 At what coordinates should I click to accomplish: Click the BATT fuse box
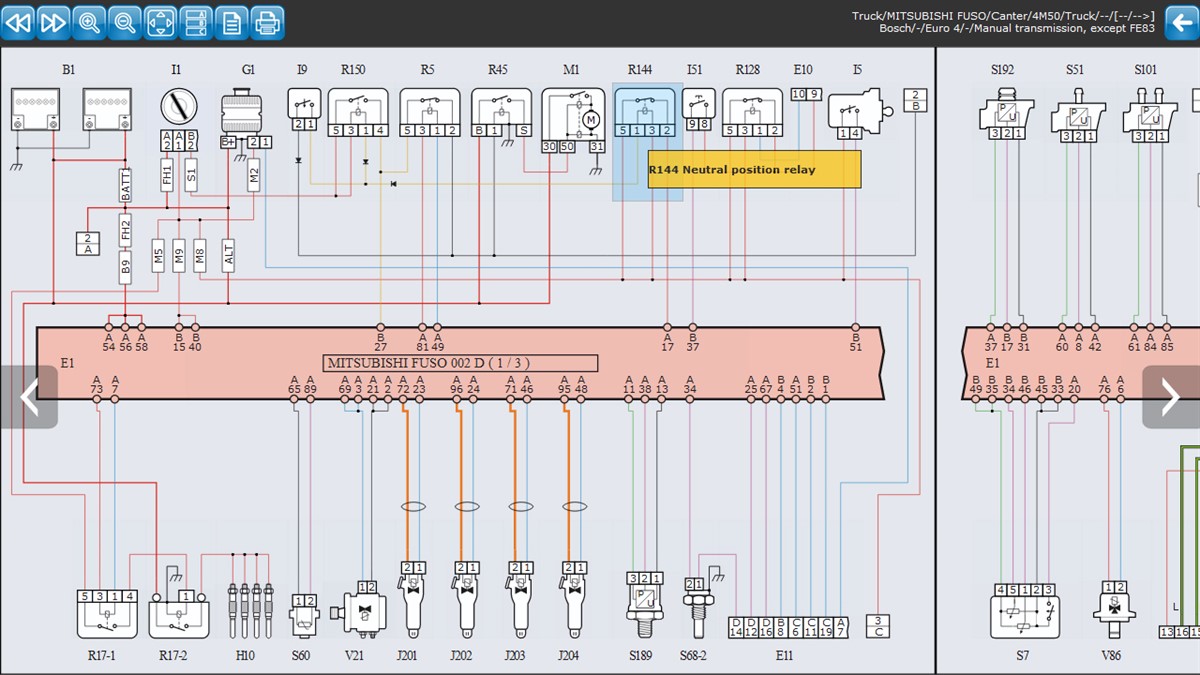click(126, 186)
